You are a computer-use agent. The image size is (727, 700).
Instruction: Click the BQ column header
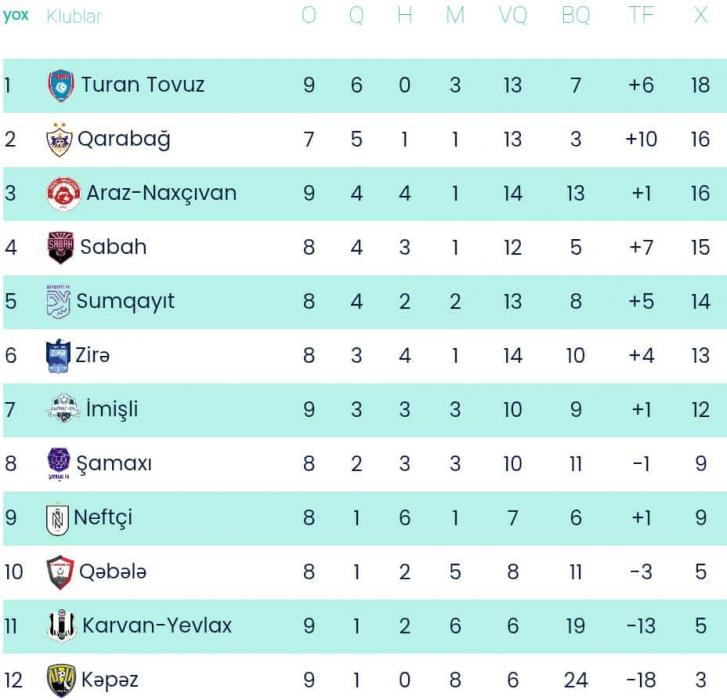(575, 16)
